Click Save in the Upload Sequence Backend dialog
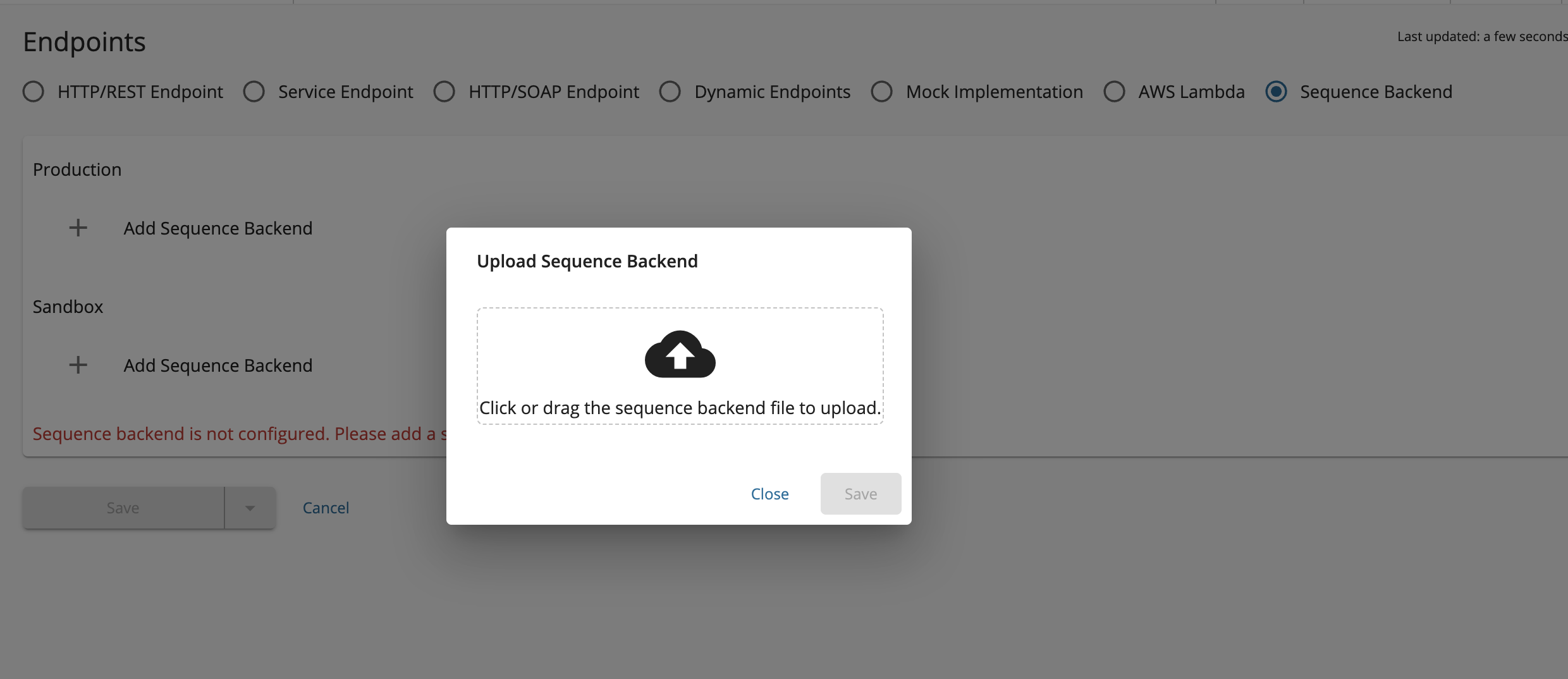The width and height of the screenshot is (1568, 679). coord(860,494)
